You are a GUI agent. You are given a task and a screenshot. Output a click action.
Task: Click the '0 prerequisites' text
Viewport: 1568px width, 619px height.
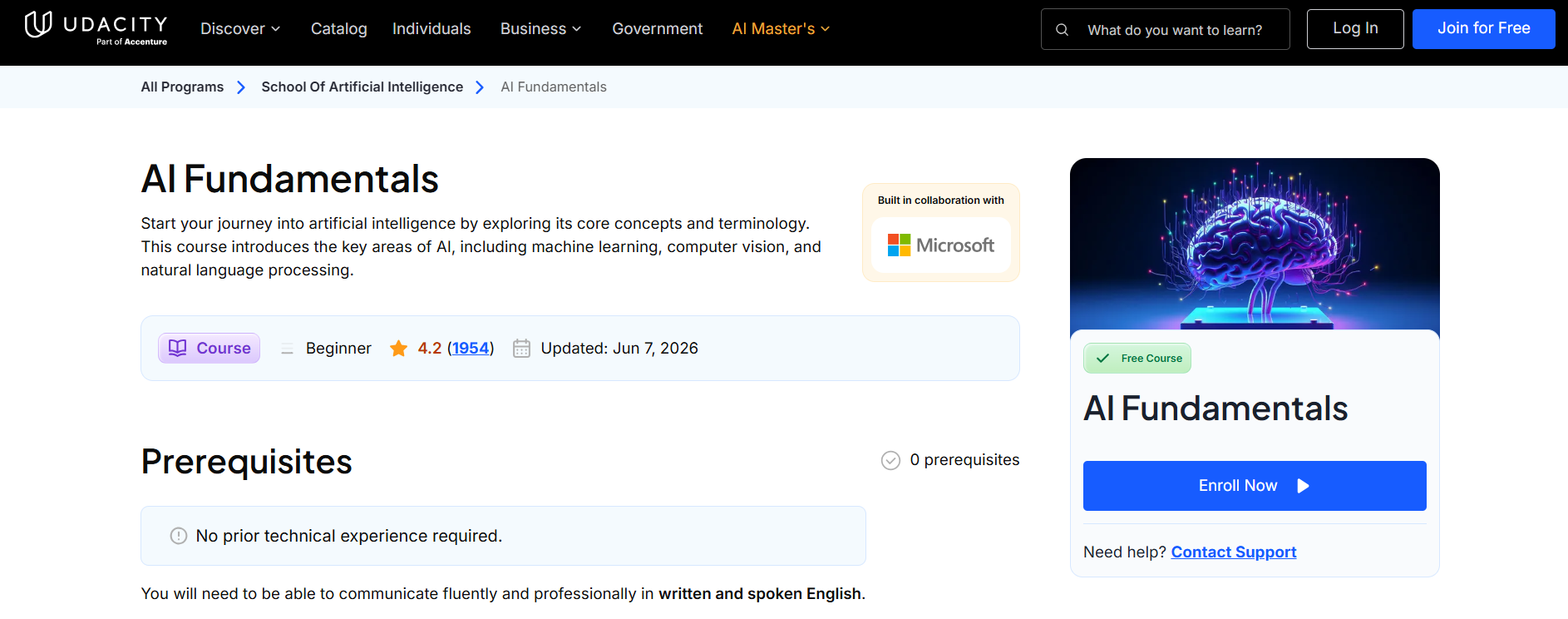(964, 460)
